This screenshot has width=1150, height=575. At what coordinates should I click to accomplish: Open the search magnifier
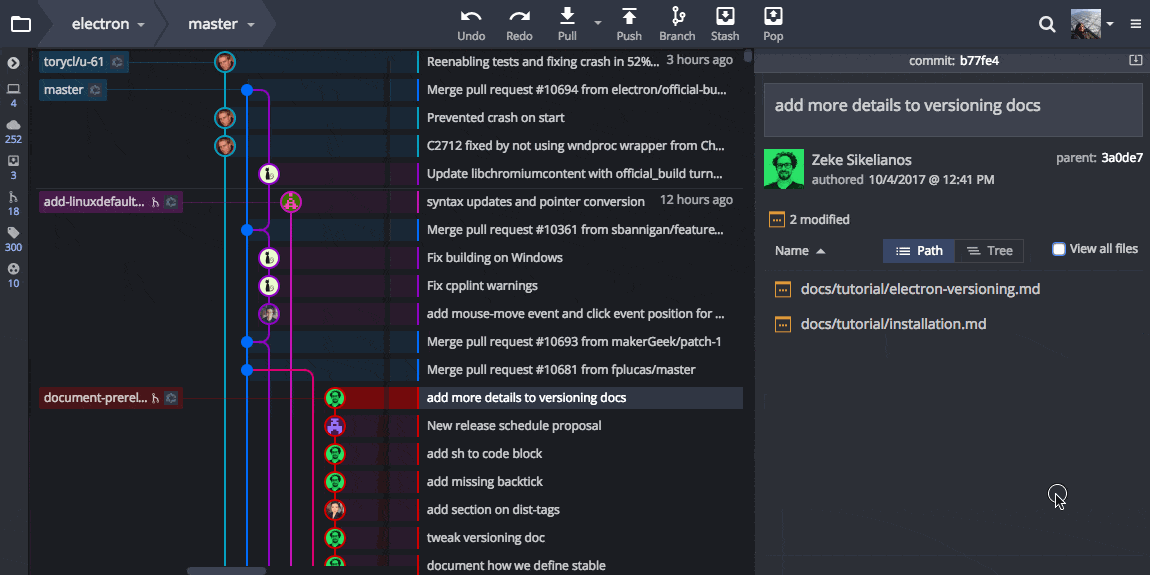(x=1047, y=24)
